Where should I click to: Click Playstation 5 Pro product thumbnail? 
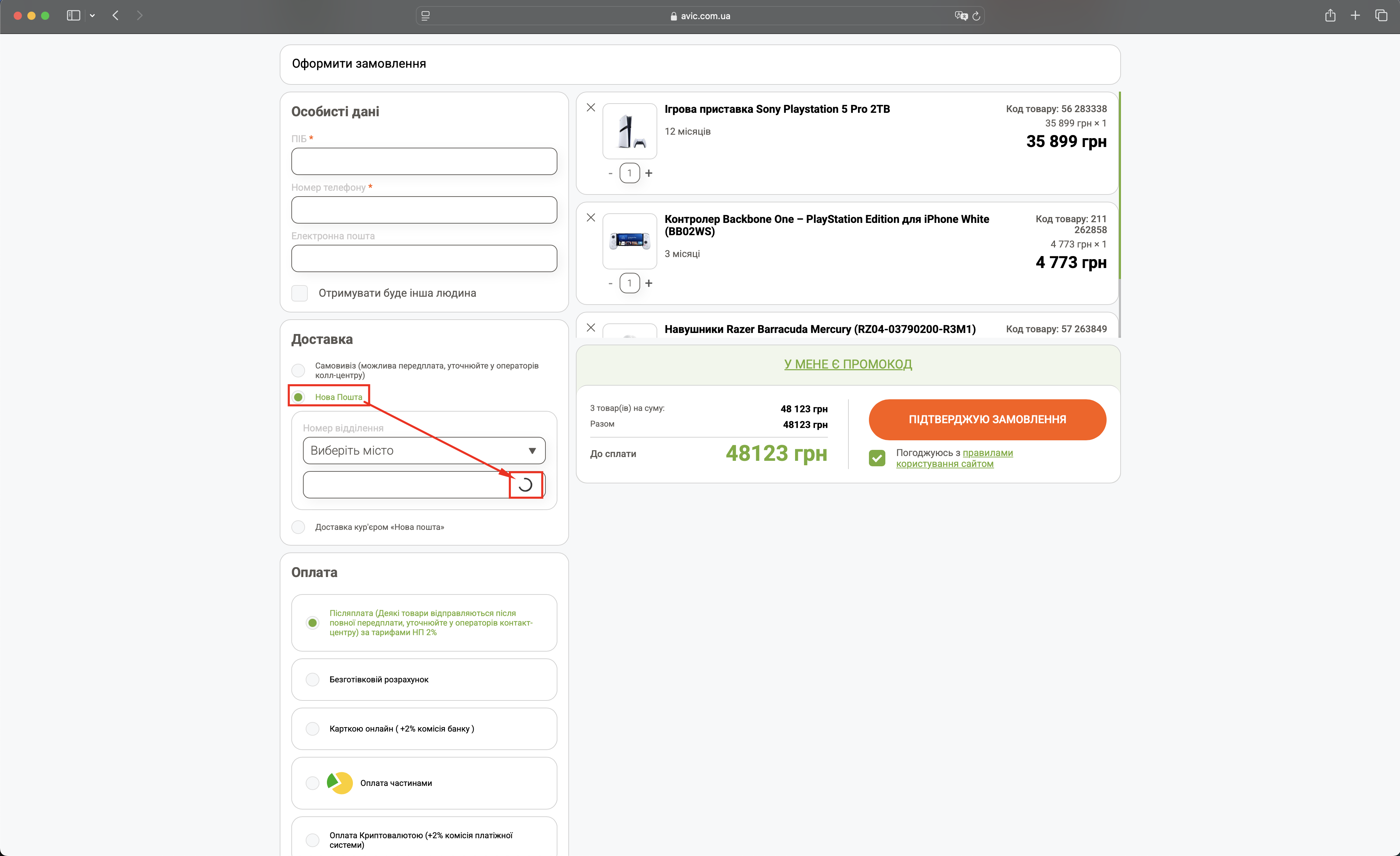click(x=630, y=131)
